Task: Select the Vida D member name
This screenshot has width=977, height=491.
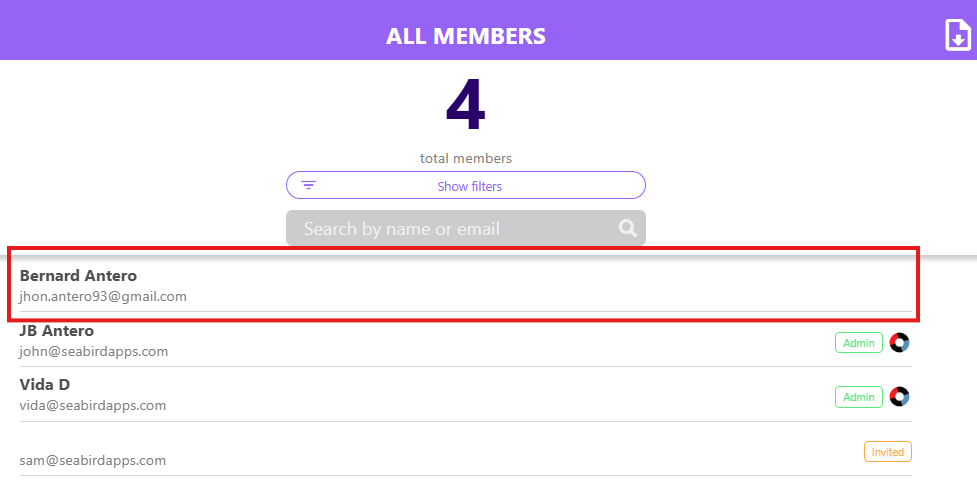Action: 44,385
